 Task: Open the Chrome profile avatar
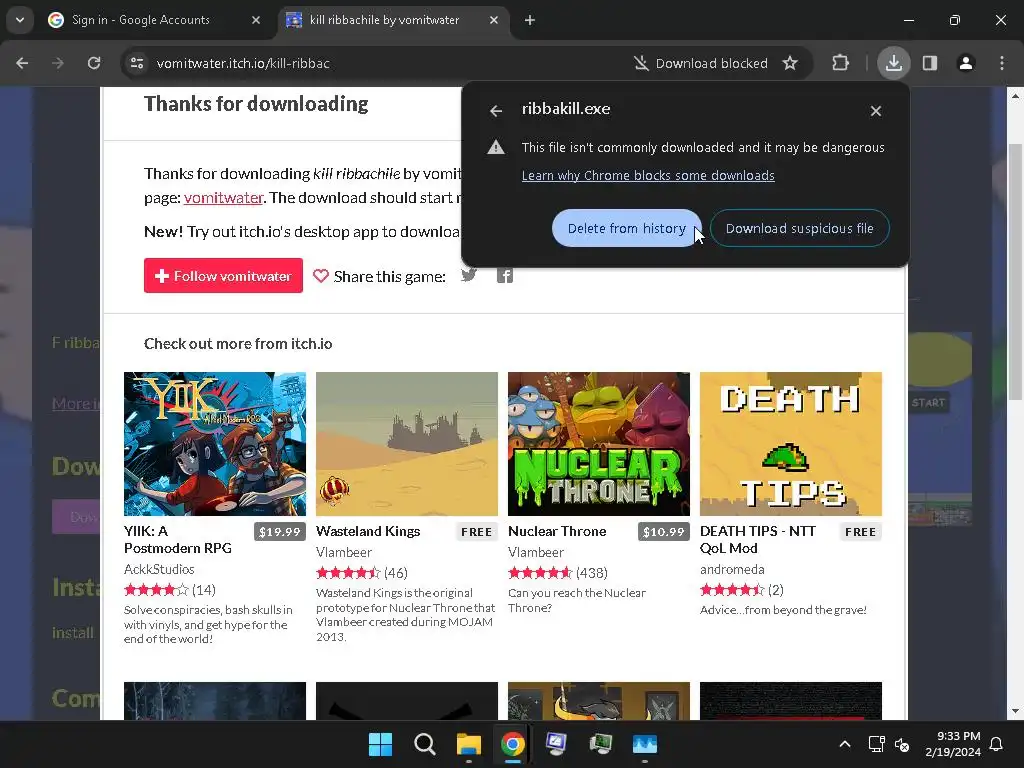point(966,63)
